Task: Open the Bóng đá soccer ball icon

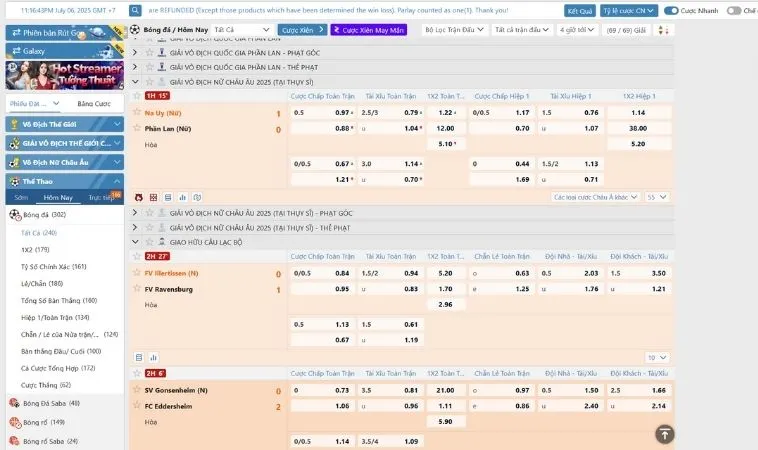Action: click(x=15, y=215)
